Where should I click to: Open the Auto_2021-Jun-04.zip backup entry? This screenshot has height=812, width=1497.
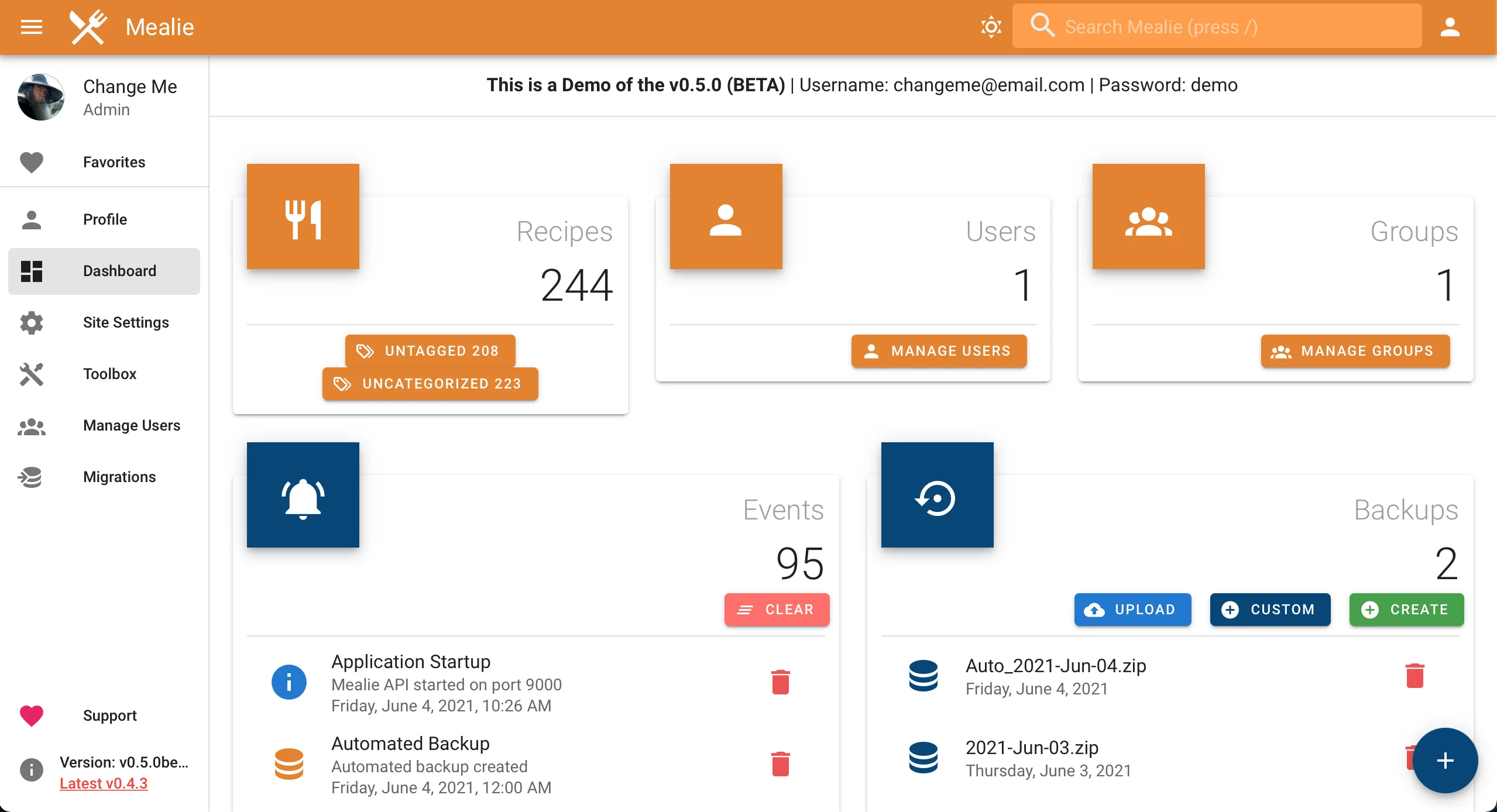tap(1170, 676)
